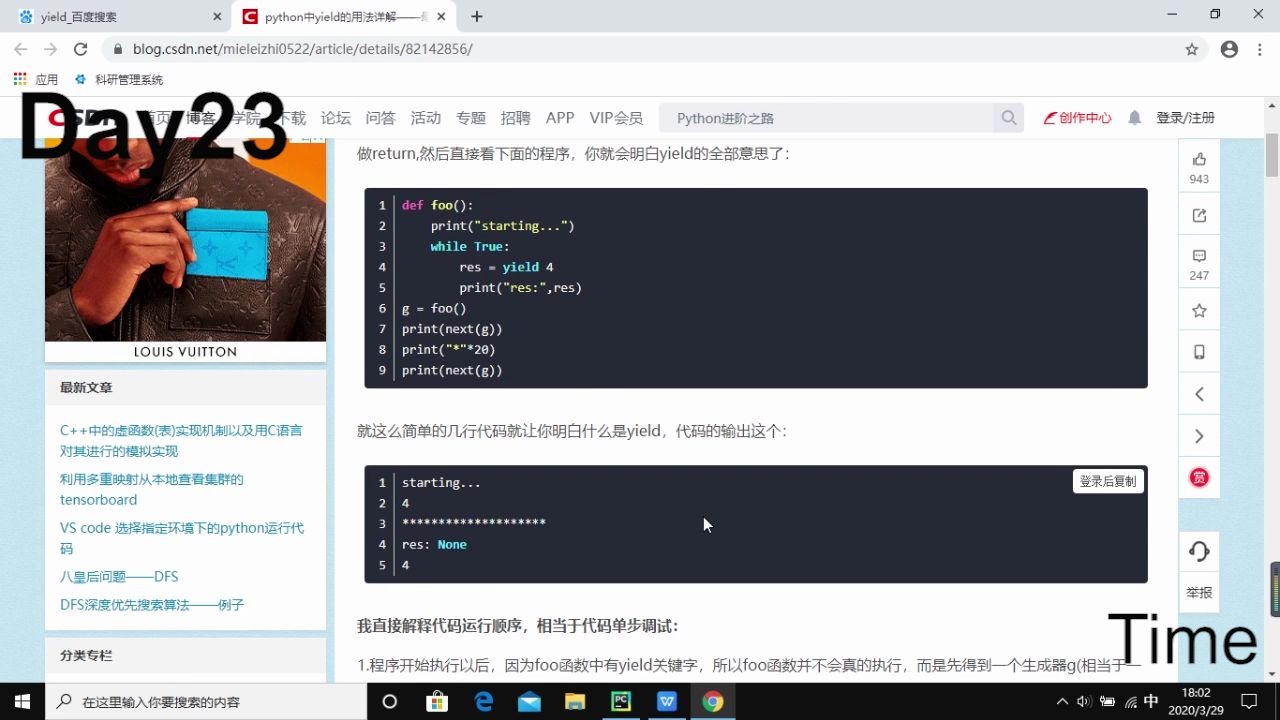Click the previous article arrow chevron
Screen dimensions: 1280x720
click(1198, 394)
